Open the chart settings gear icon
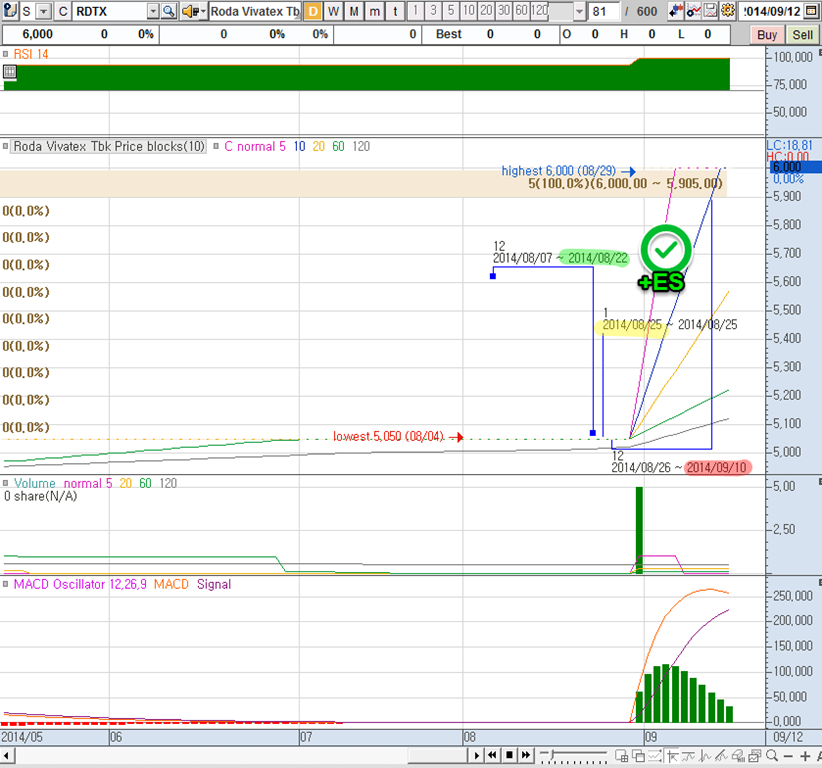The width and height of the screenshot is (822, 768). click(x=726, y=11)
